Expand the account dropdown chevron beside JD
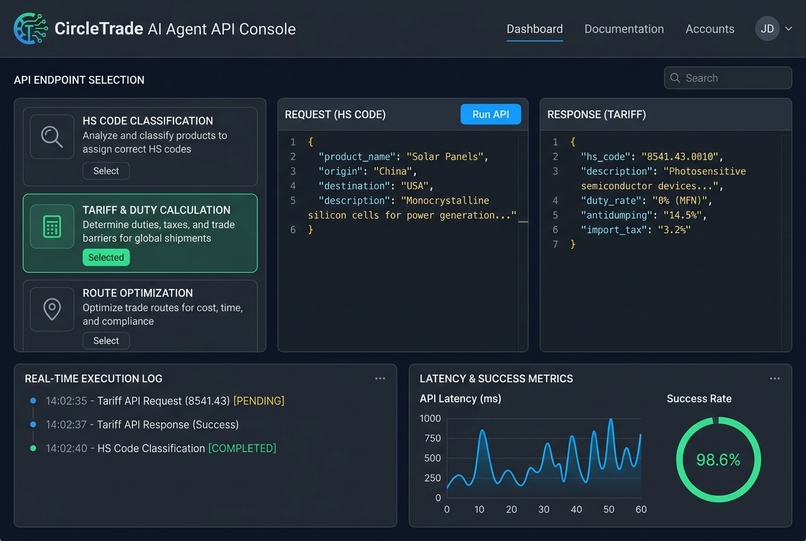The image size is (806, 541). click(x=789, y=29)
